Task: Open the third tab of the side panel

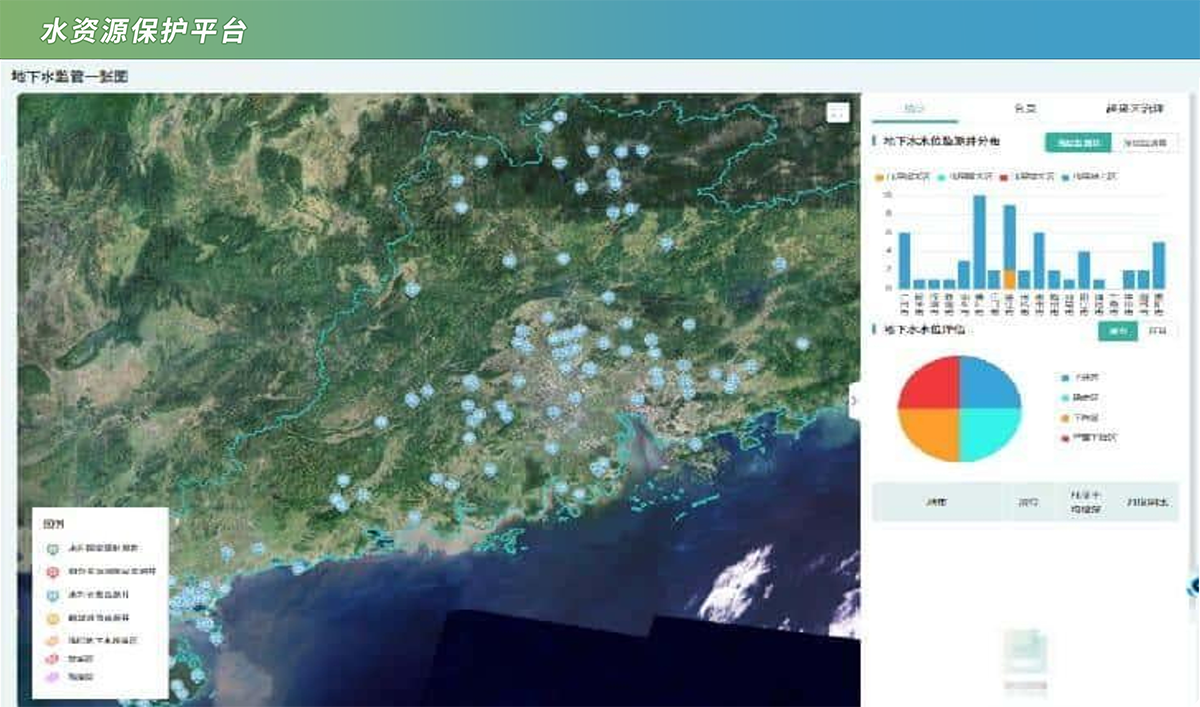Action: point(1134,109)
